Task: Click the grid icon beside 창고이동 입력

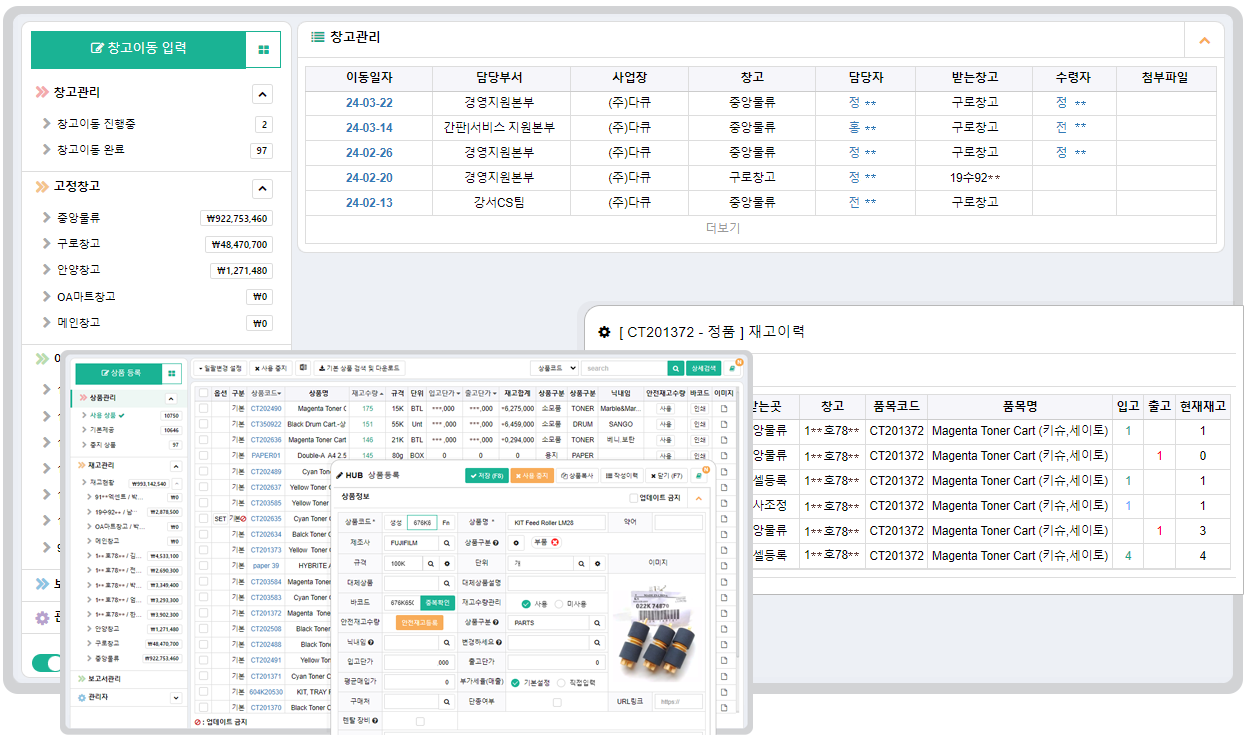Action: 263,49
